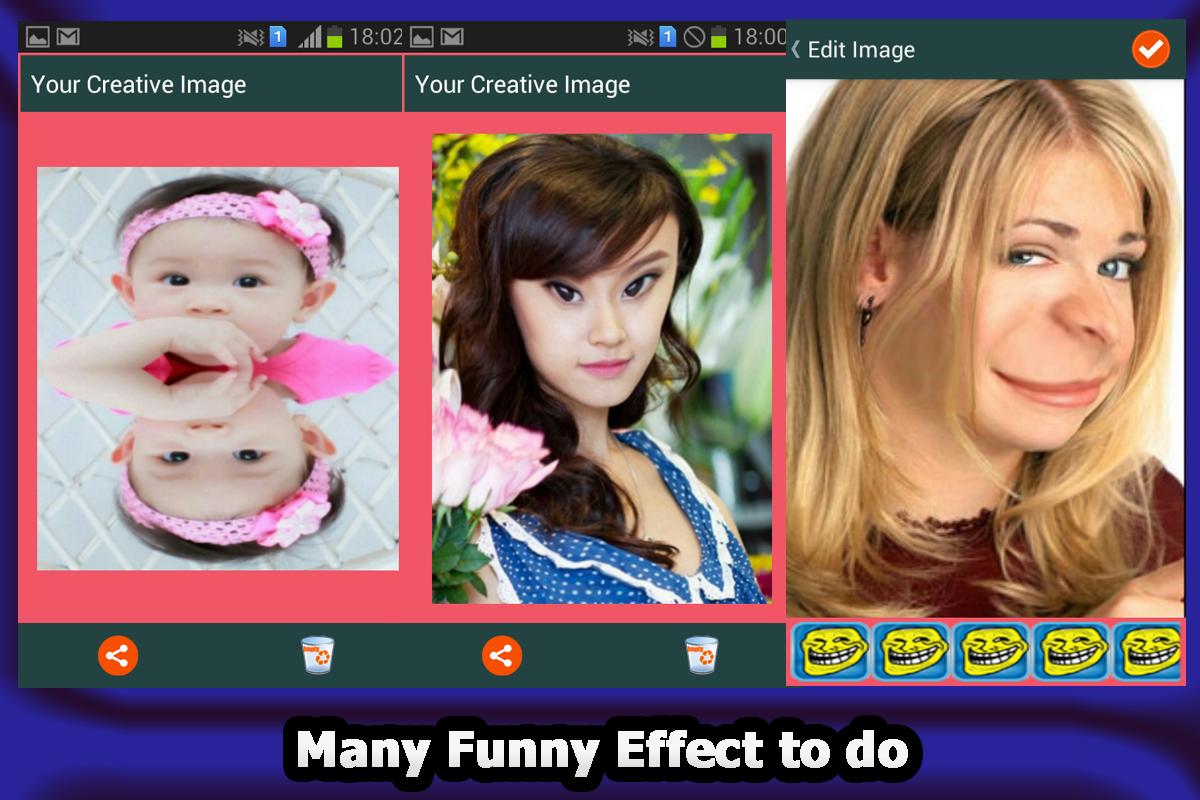Viewport: 1200px width, 800px height.
Task: Open the big-eyed brunette woman image
Action: pos(602,368)
